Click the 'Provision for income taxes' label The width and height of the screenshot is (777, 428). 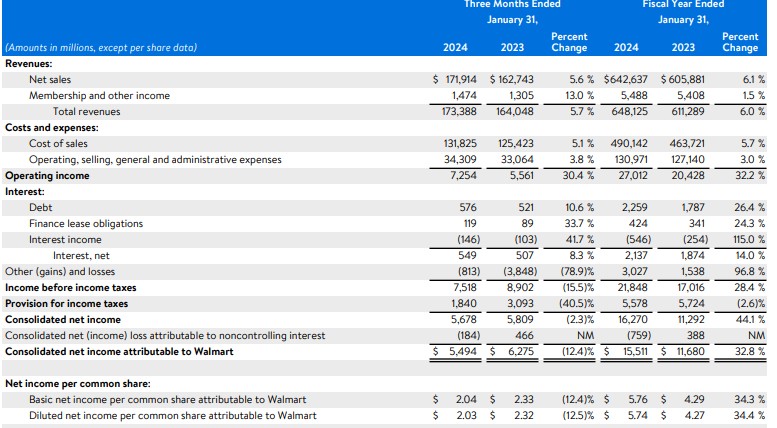coord(66,303)
